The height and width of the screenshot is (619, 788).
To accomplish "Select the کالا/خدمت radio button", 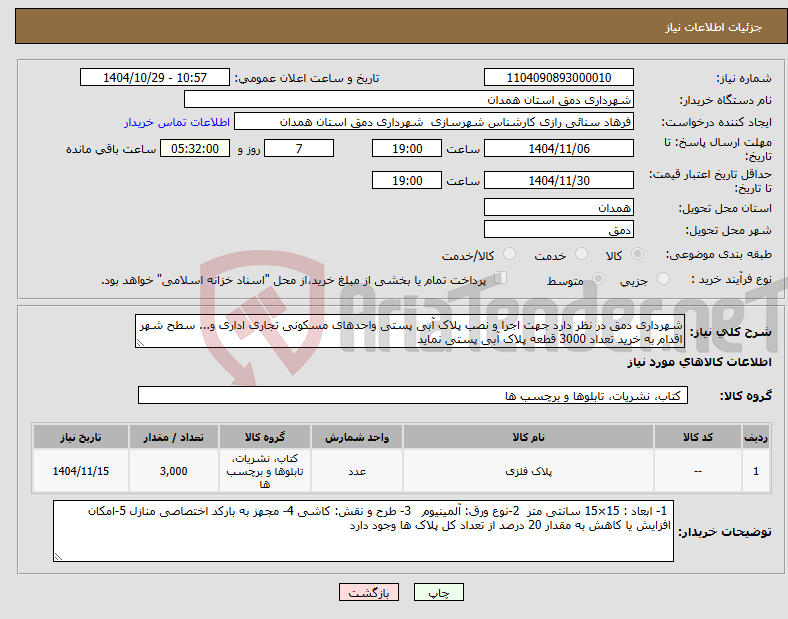I will (x=510, y=254).
